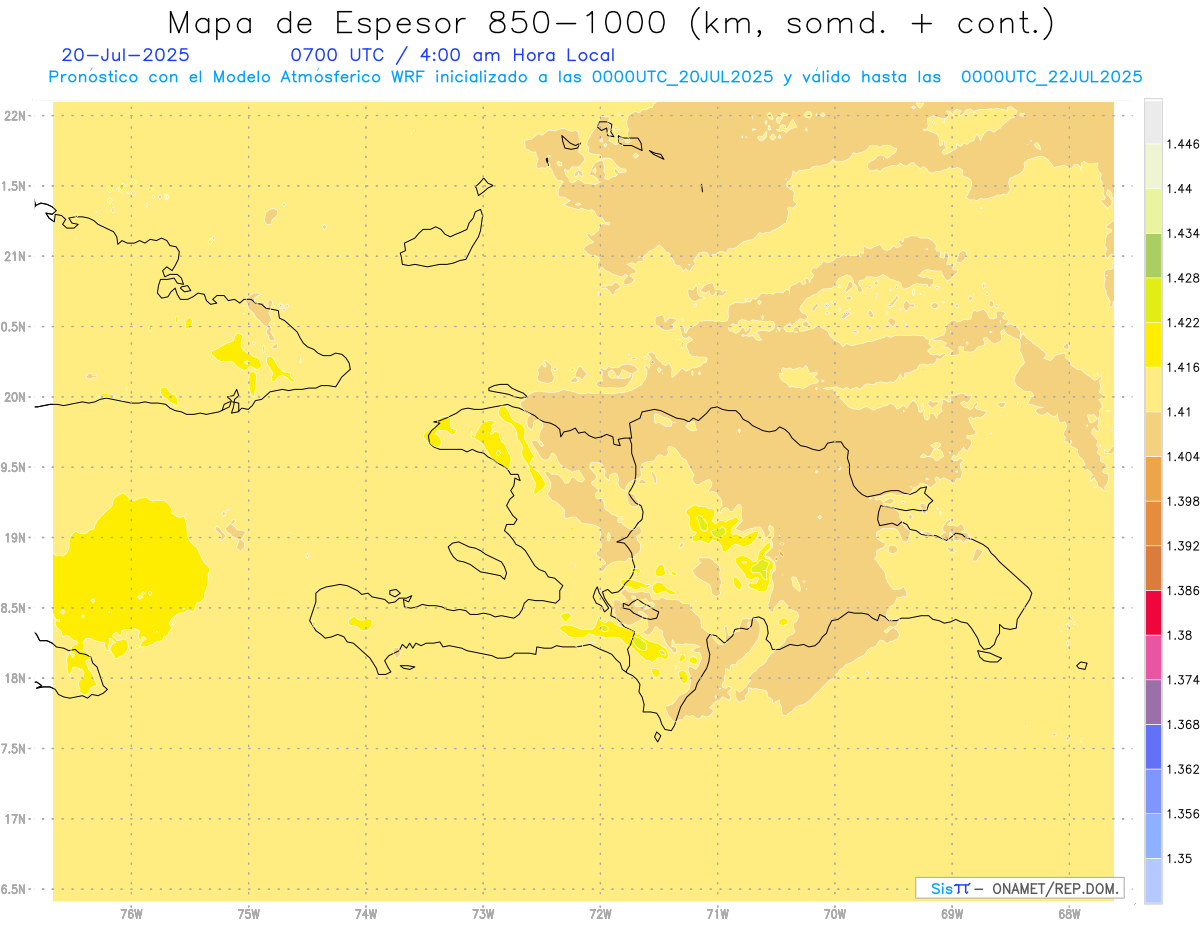Viewport: 1200px width, 927px height.
Task: Click the "0700 UTC / 4:00 am Hora Local" text
Action: click(452, 56)
